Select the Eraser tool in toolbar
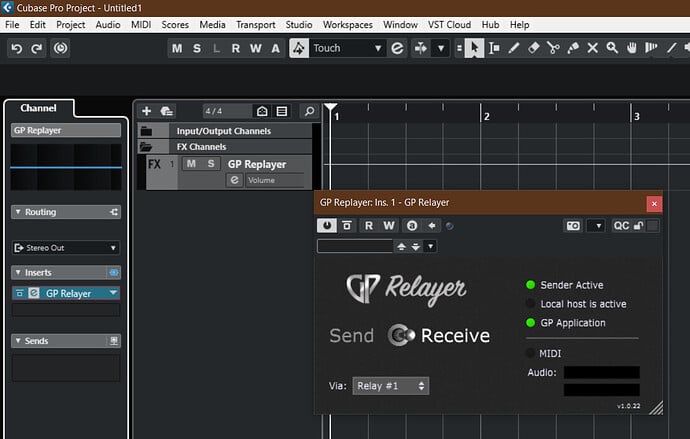690x439 pixels. coord(532,48)
